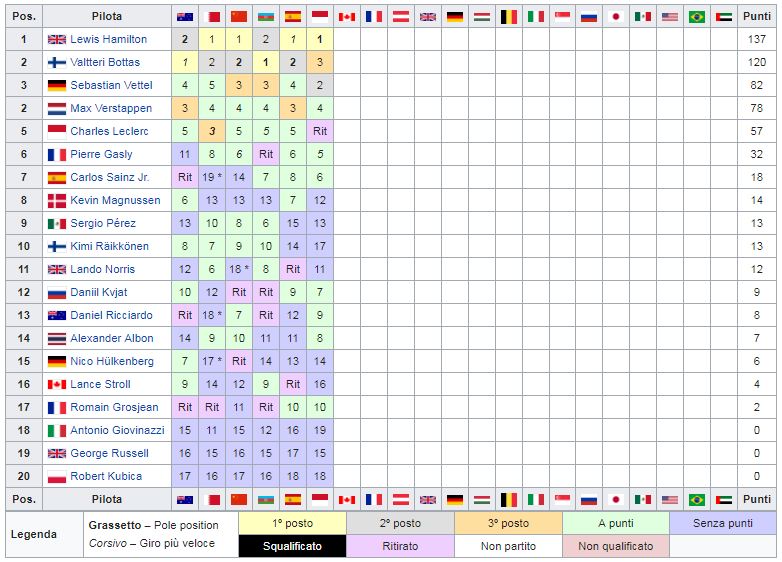Click the Brazilian flag in the bottom header row
The image size is (782, 562).
[x=697, y=500]
